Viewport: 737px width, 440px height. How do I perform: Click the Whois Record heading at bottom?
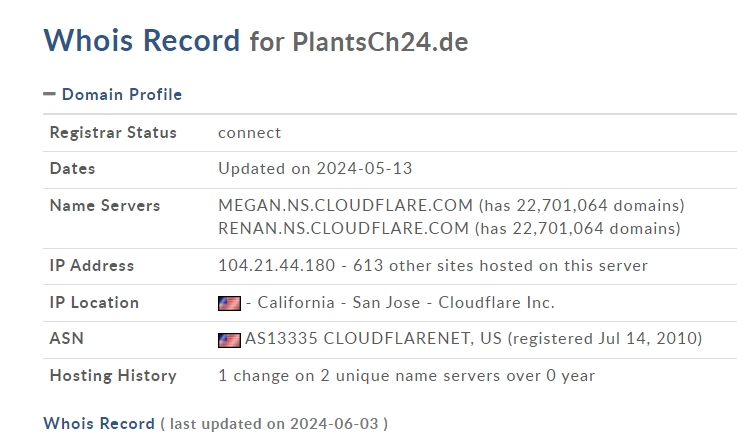[99, 424]
